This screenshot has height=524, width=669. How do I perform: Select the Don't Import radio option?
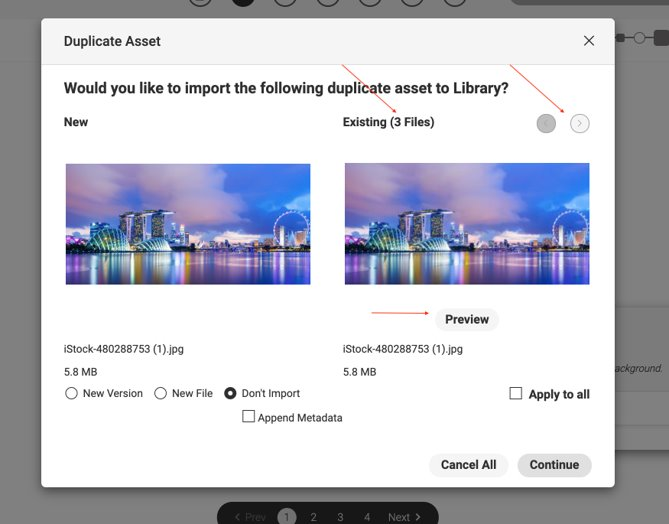click(x=230, y=393)
